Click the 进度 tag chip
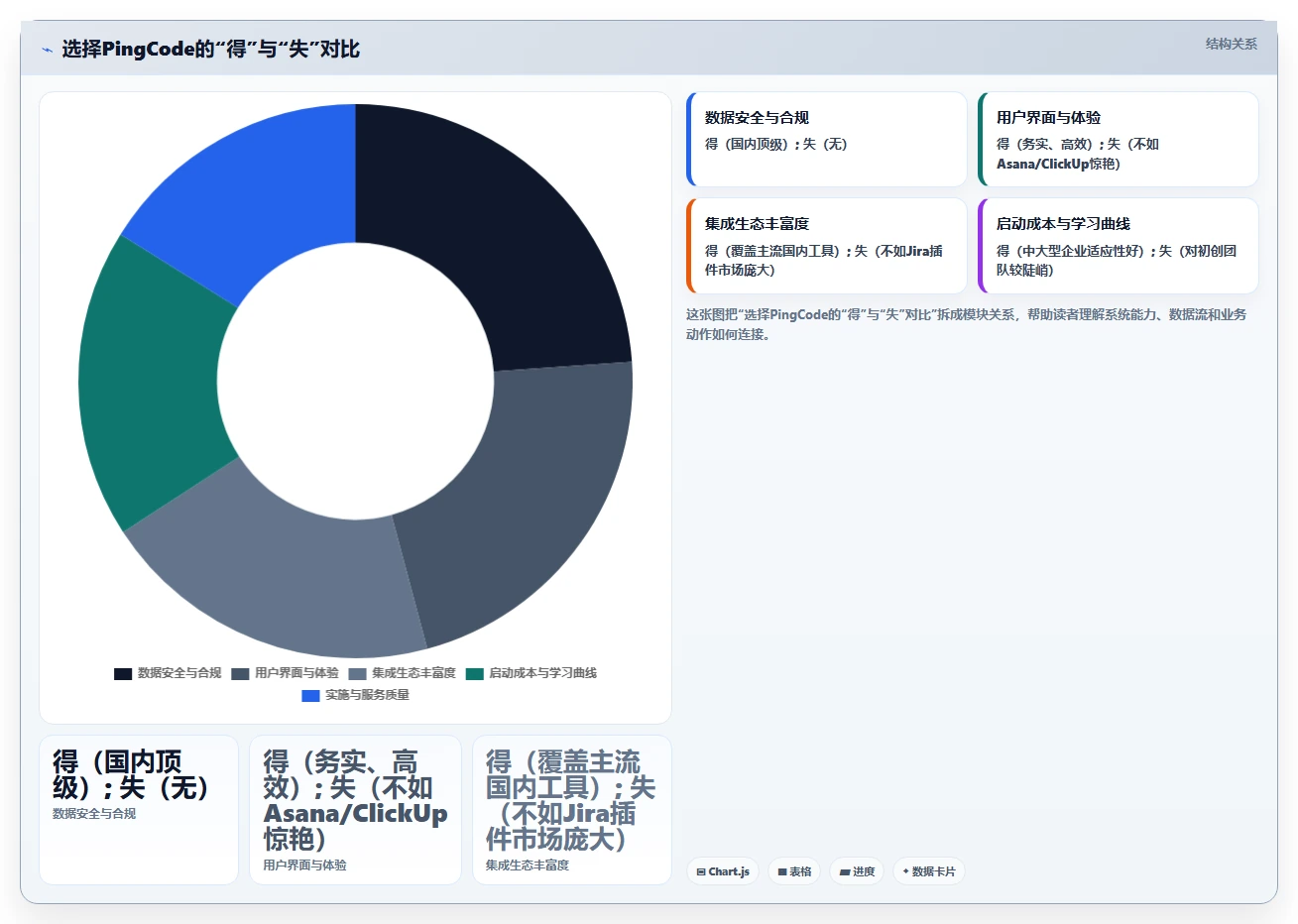The image size is (1298, 924). click(857, 871)
